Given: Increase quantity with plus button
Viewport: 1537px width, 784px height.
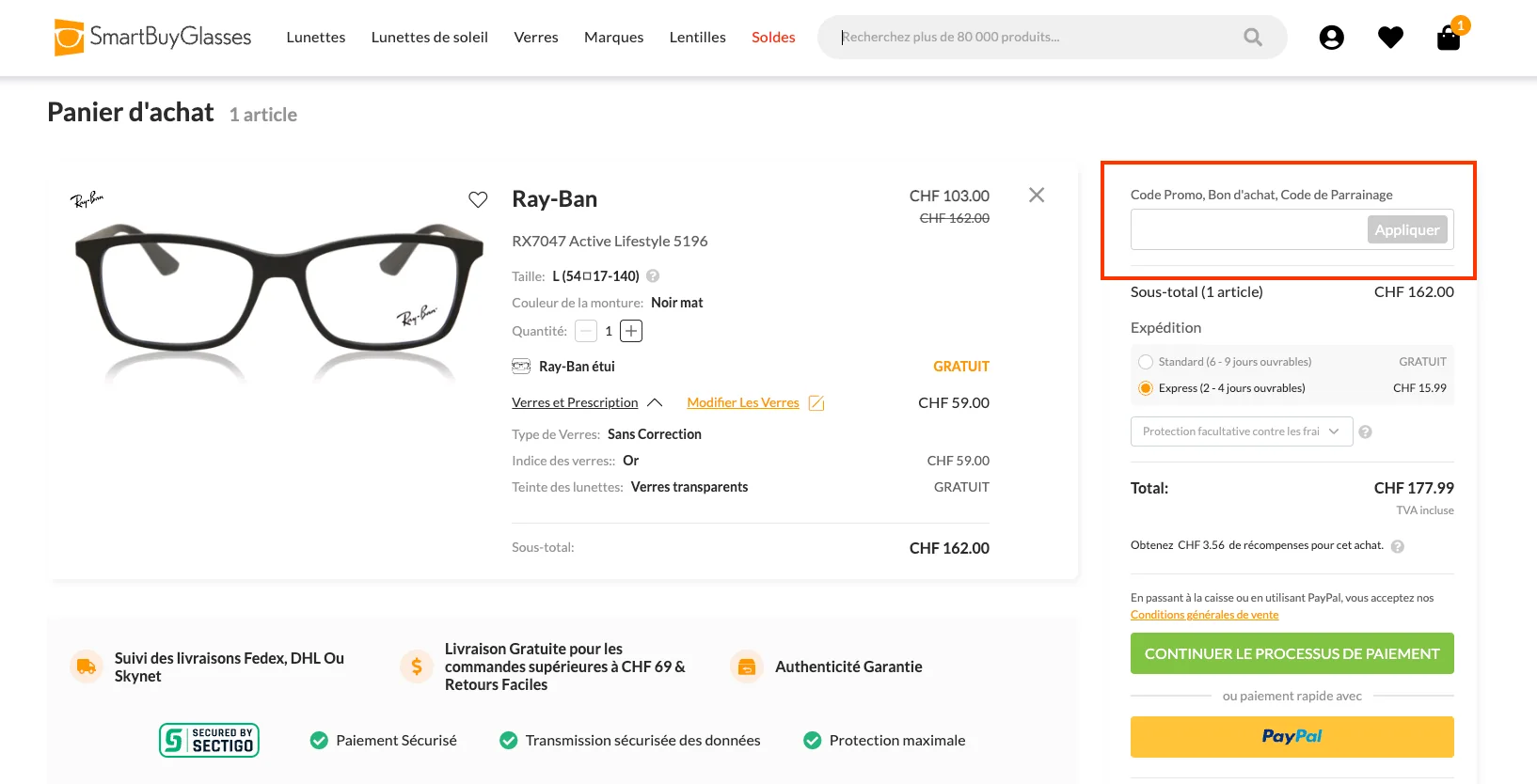Looking at the screenshot, I should [631, 331].
